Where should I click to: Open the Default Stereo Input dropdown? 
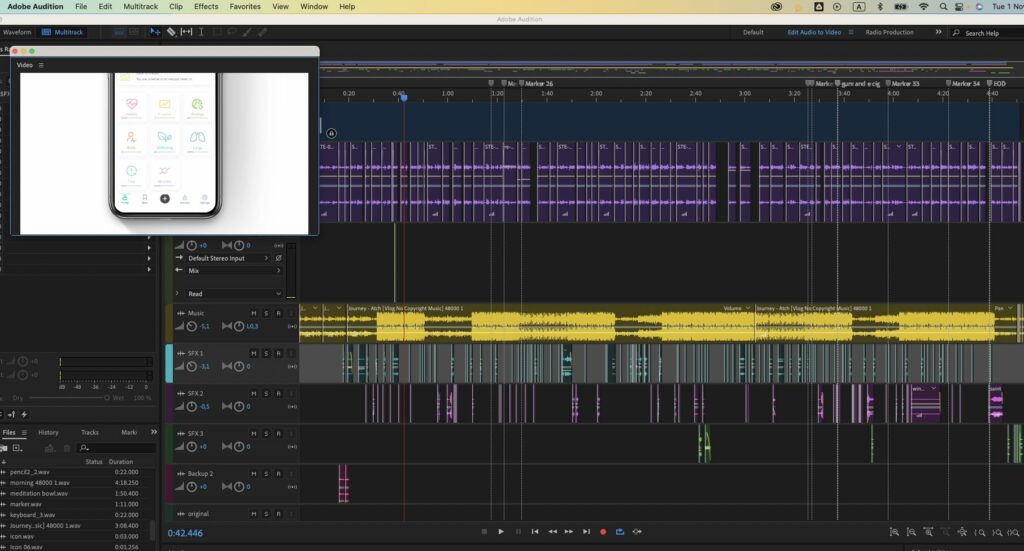point(229,258)
